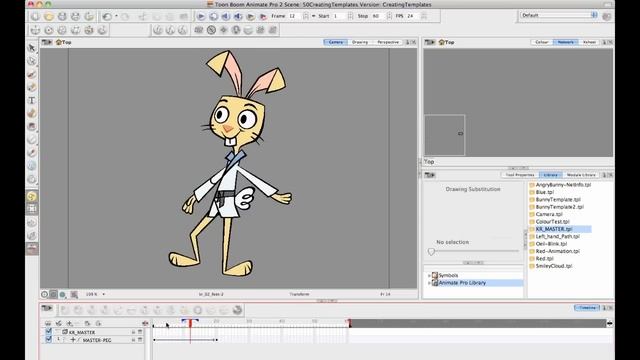Click the red stop frame marker in Timeline ruler
Viewport: 640px width, 360px height.
pyautogui.click(x=349, y=323)
